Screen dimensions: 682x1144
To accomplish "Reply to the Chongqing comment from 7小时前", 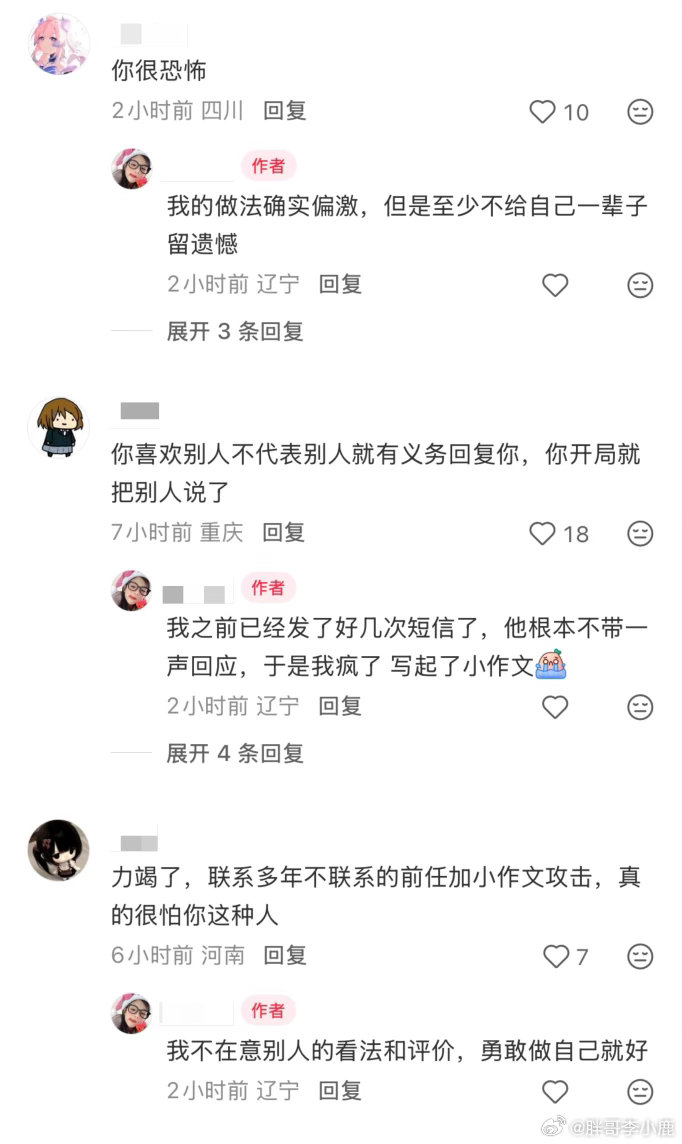I will pyautogui.click(x=284, y=533).
